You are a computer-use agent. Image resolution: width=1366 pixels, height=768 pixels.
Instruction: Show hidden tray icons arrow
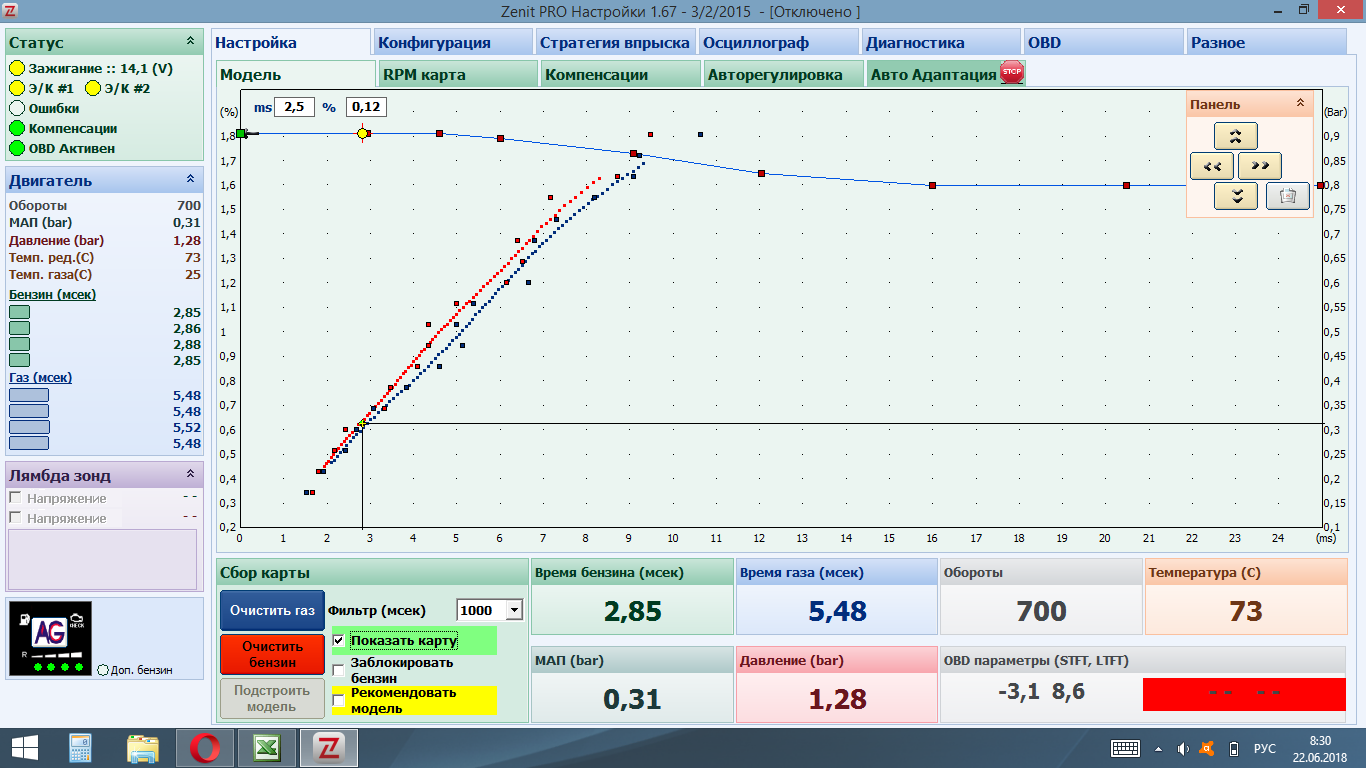1159,748
